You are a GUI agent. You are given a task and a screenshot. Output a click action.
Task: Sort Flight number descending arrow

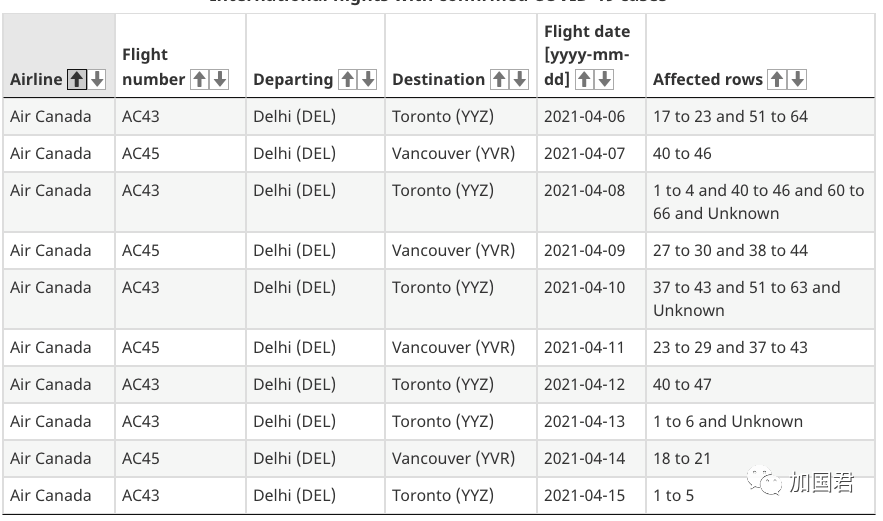click(x=220, y=79)
